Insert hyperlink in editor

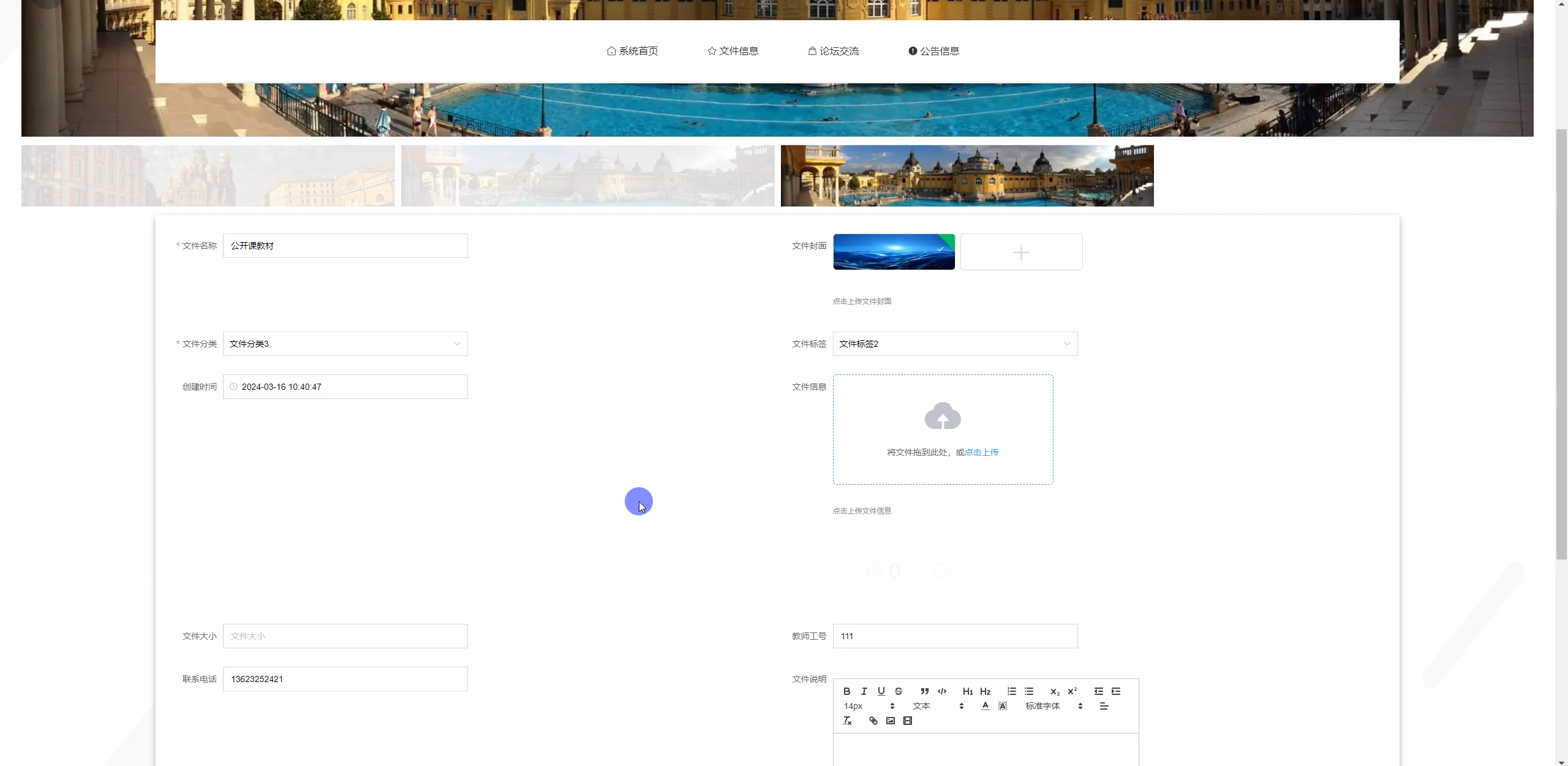[873, 721]
